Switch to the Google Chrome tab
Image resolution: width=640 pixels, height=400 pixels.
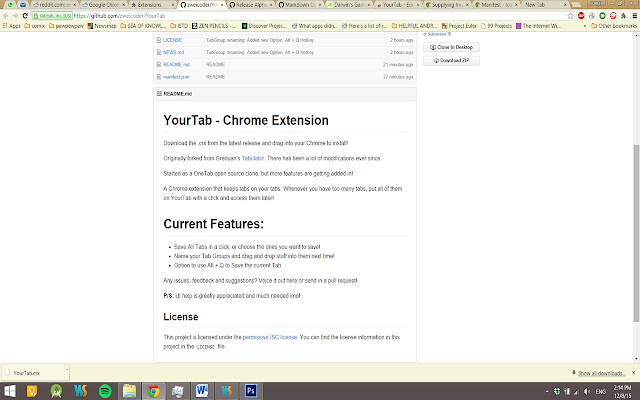104,5
